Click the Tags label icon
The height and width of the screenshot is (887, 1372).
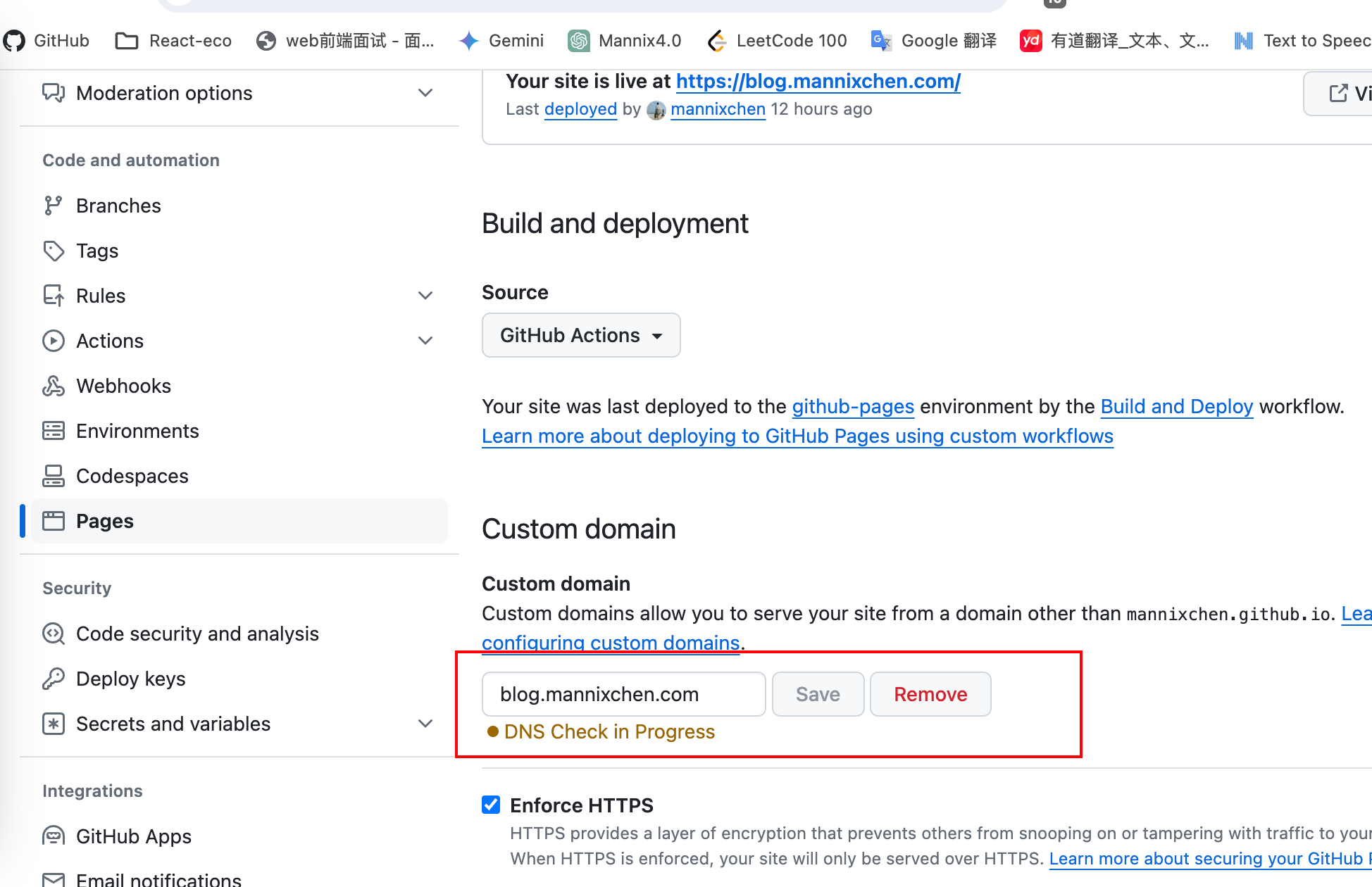point(54,251)
